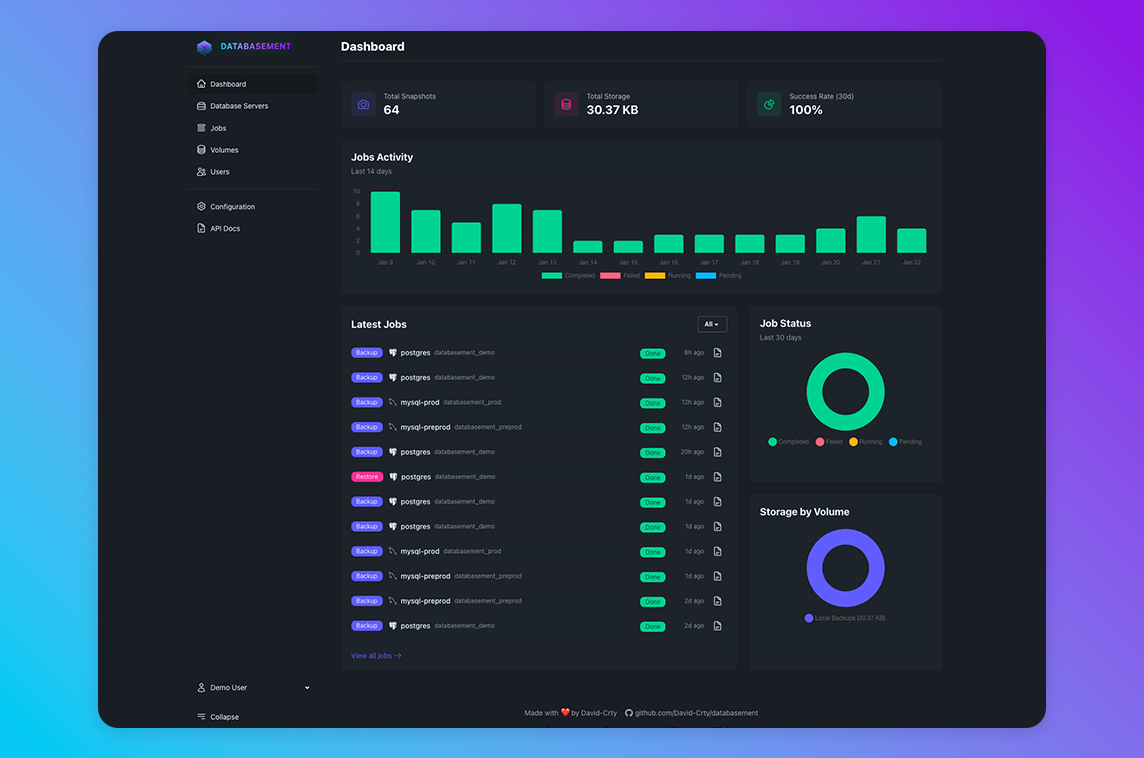Click the Collapse sidebar icon
The width and height of the screenshot is (1144, 758).
tap(202, 717)
